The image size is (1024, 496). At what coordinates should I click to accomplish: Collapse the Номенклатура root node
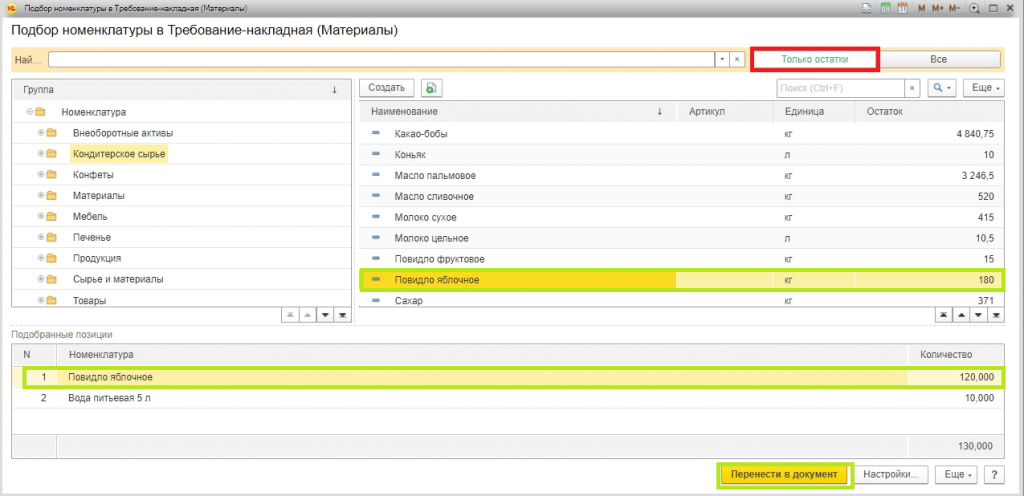tap(29, 112)
